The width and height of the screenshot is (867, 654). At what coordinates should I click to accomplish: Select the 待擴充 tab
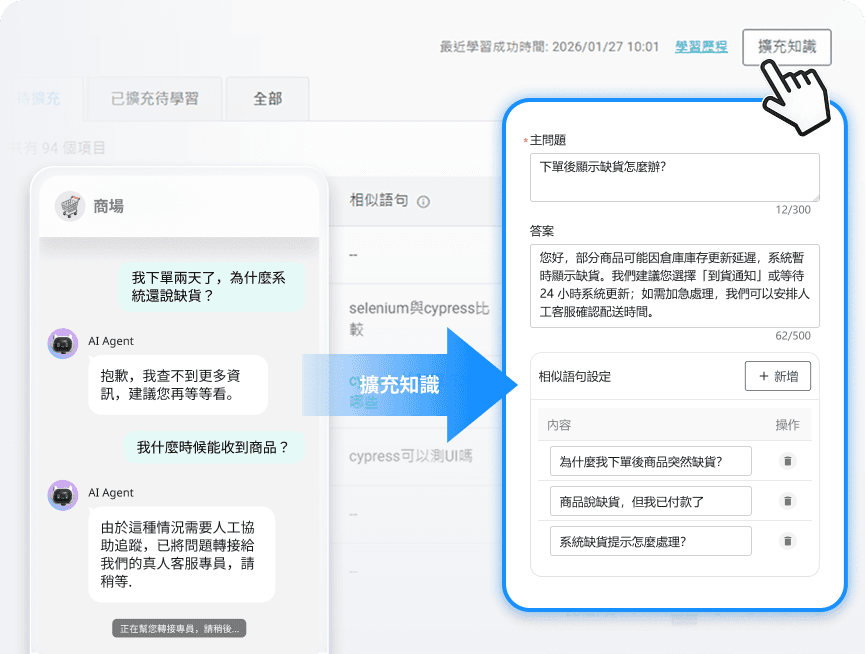pos(39,99)
